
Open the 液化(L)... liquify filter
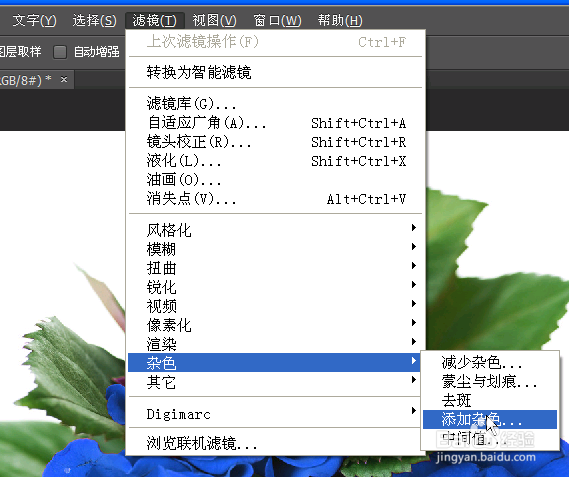tap(275, 161)
